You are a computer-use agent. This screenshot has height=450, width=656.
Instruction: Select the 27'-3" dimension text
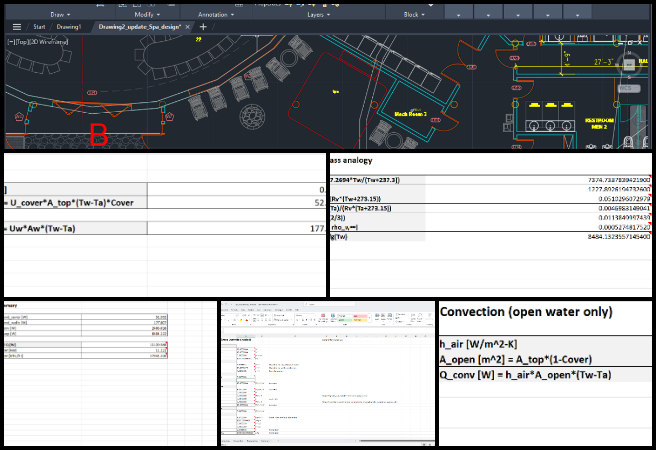point(604,62)
